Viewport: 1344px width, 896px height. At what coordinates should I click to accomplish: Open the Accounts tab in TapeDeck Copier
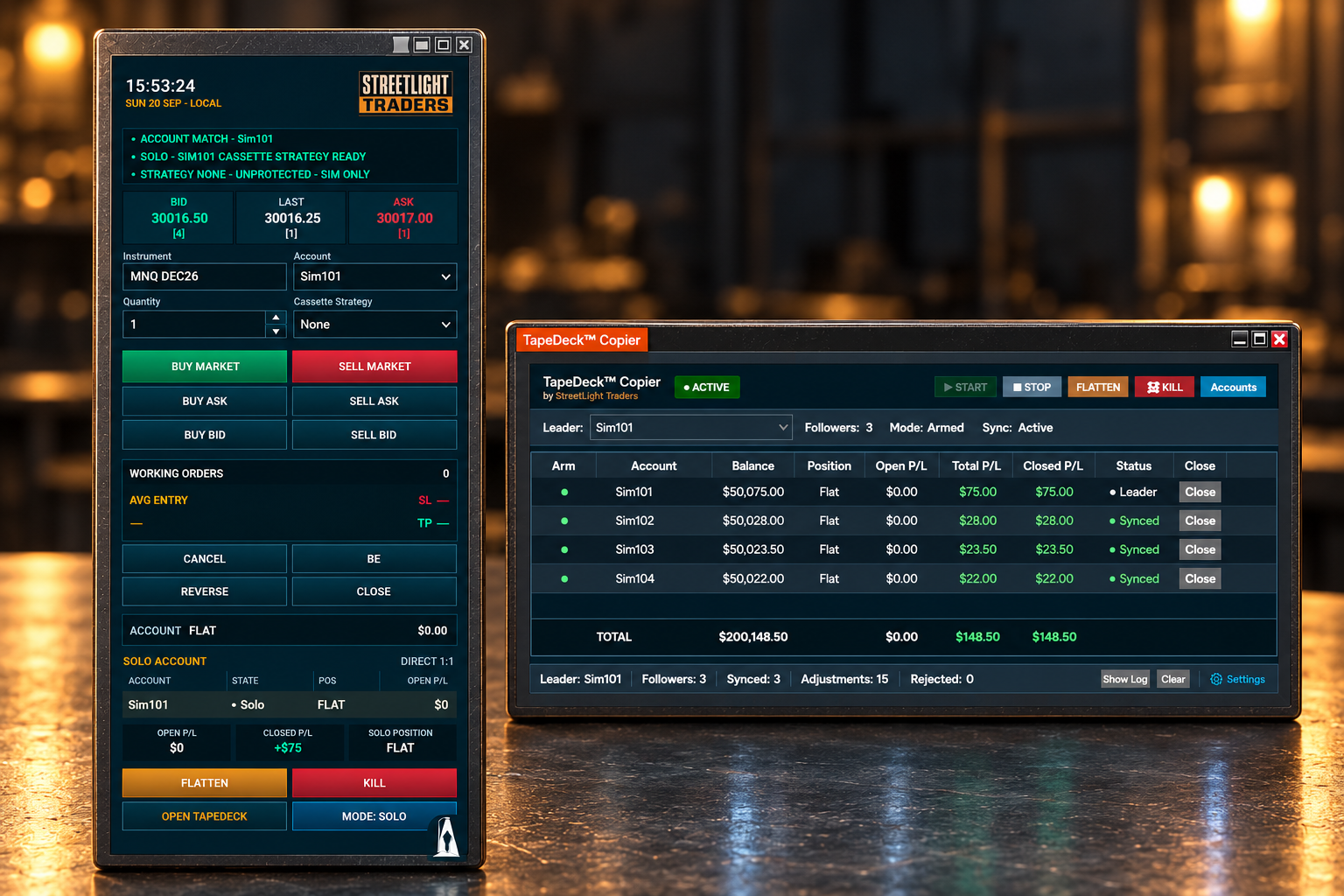[1233, 387]
